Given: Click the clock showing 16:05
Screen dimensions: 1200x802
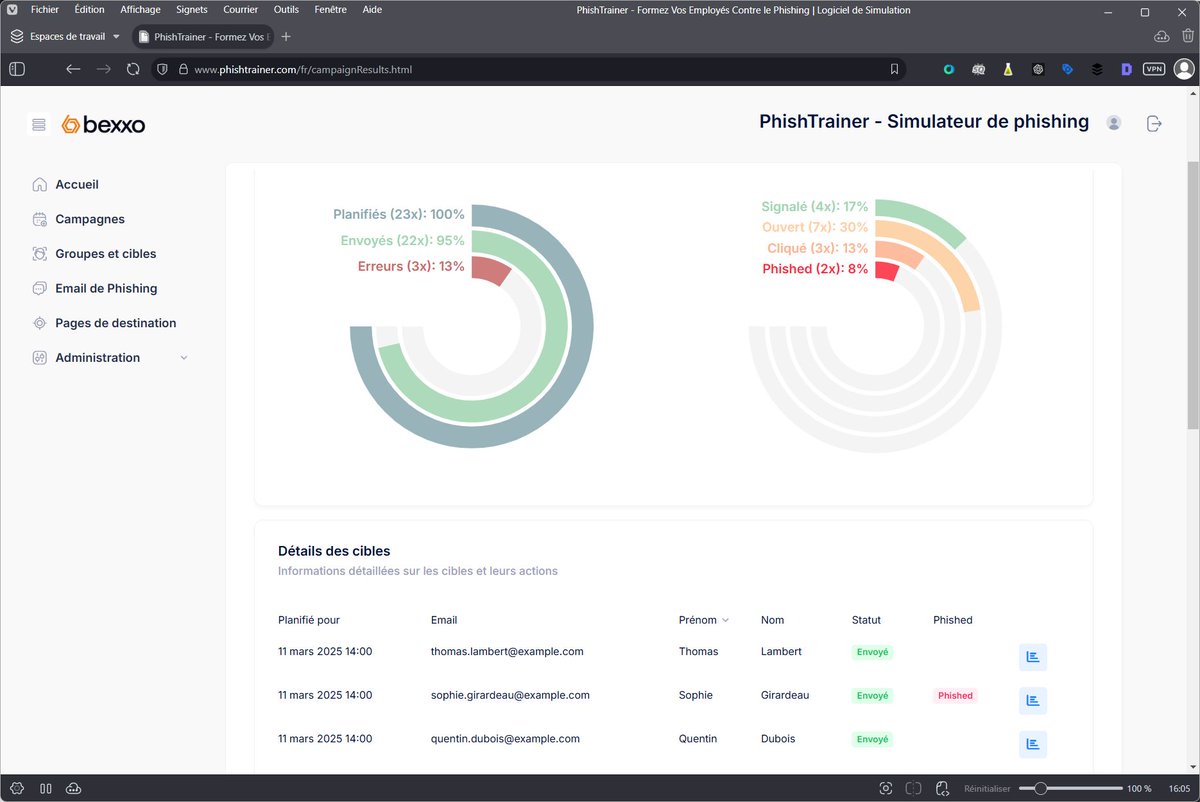Looking at the screenshot, I should pos(1179,788).
